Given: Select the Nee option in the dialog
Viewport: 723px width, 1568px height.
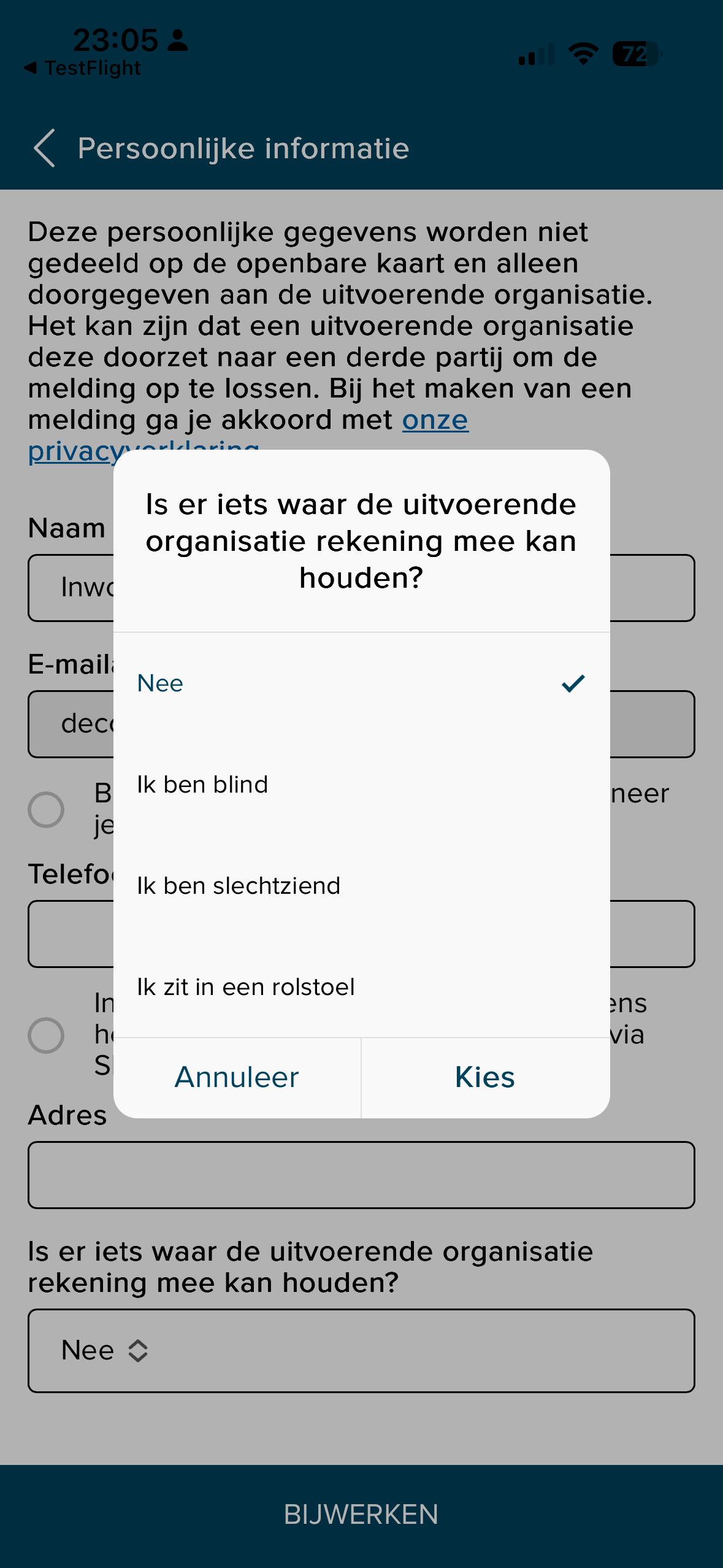Looking at the screenshot, I should (160, 683).
